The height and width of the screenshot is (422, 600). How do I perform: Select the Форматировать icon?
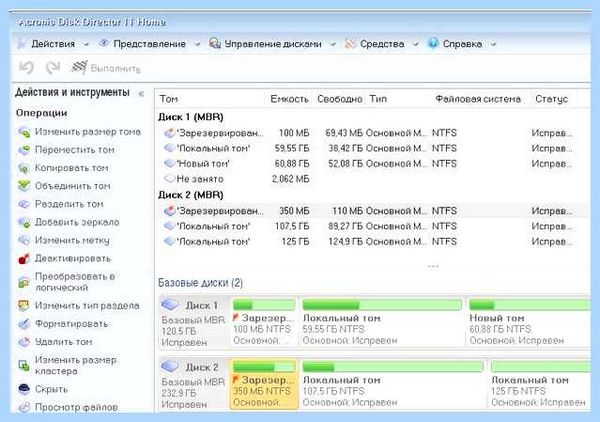(x=24, y=324)
